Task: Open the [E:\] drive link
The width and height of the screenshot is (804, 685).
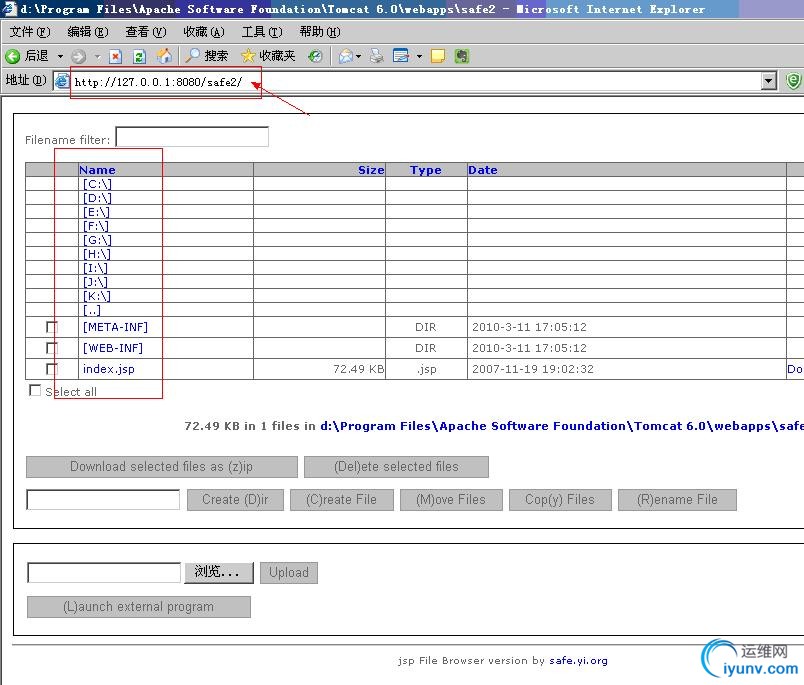Action: (96, 212)
